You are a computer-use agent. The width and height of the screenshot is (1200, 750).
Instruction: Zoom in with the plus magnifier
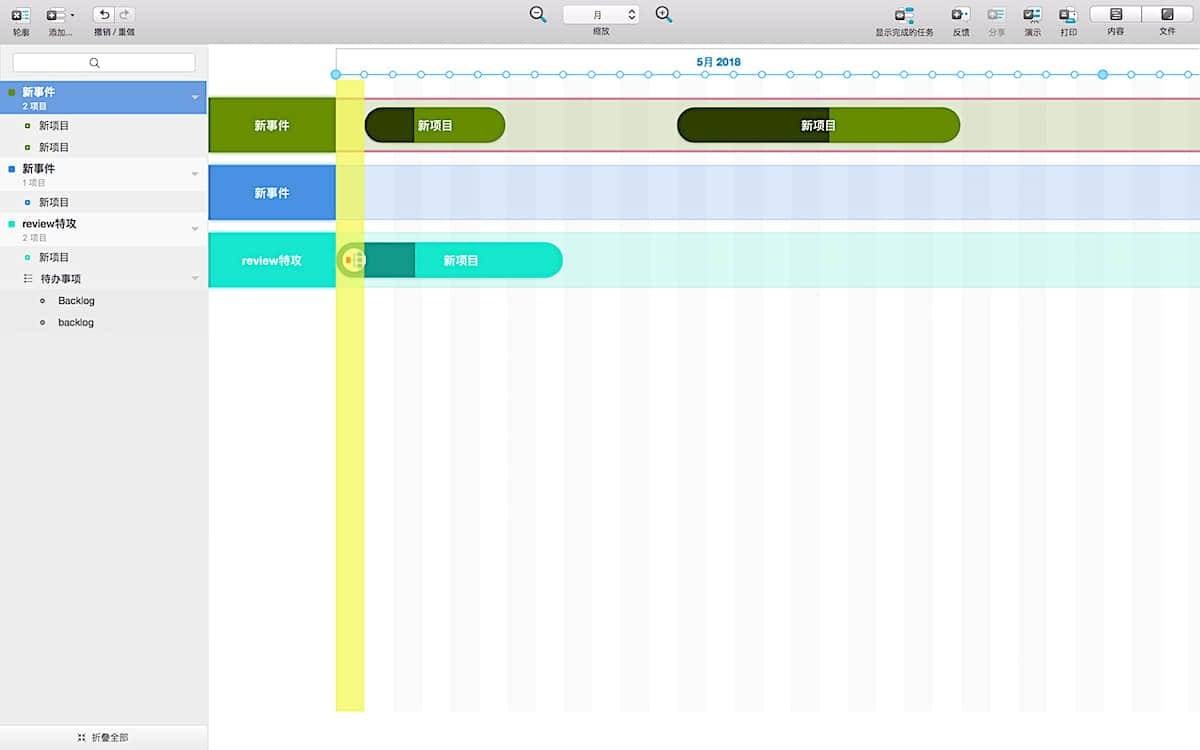pos(663,14)
